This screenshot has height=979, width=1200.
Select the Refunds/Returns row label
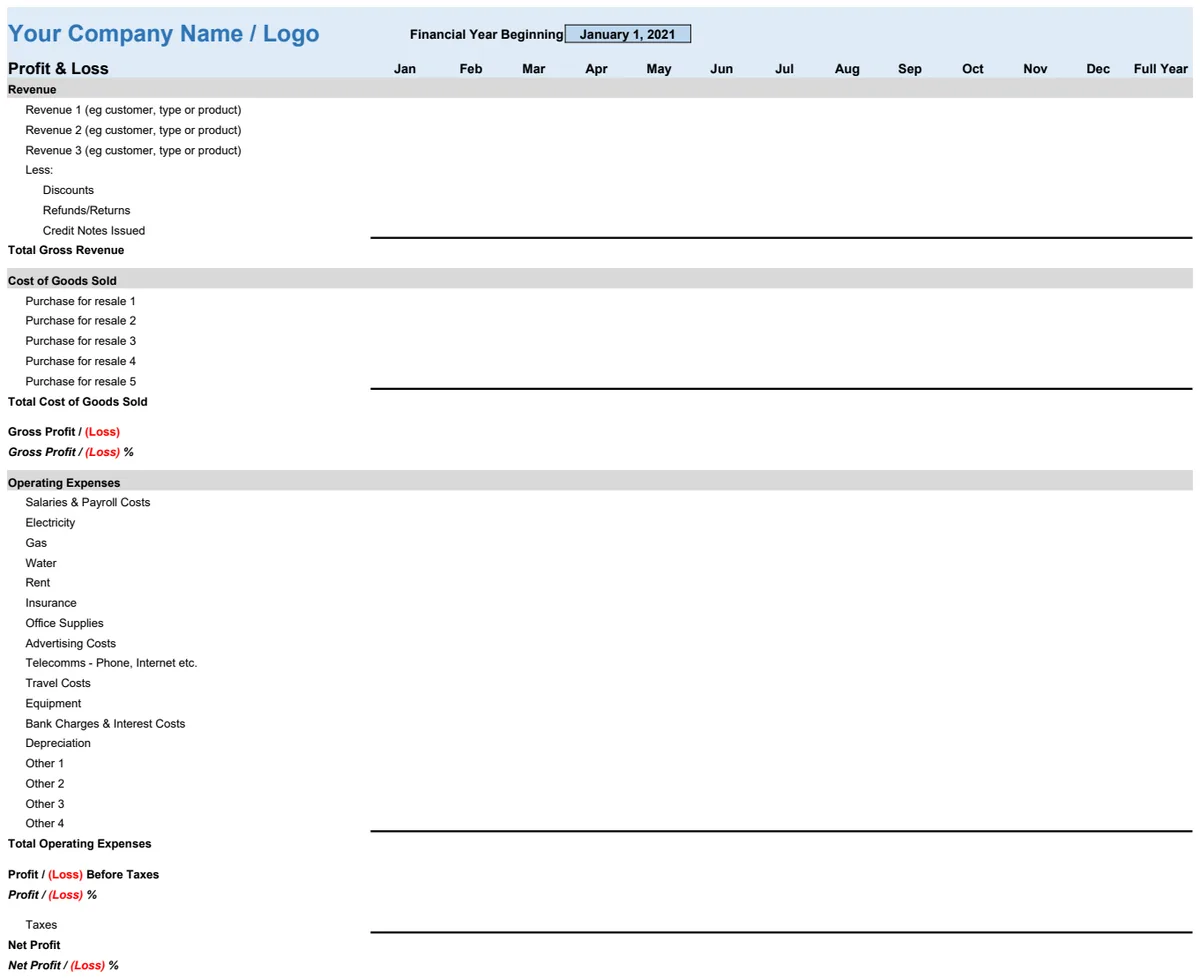coord(86,210)
